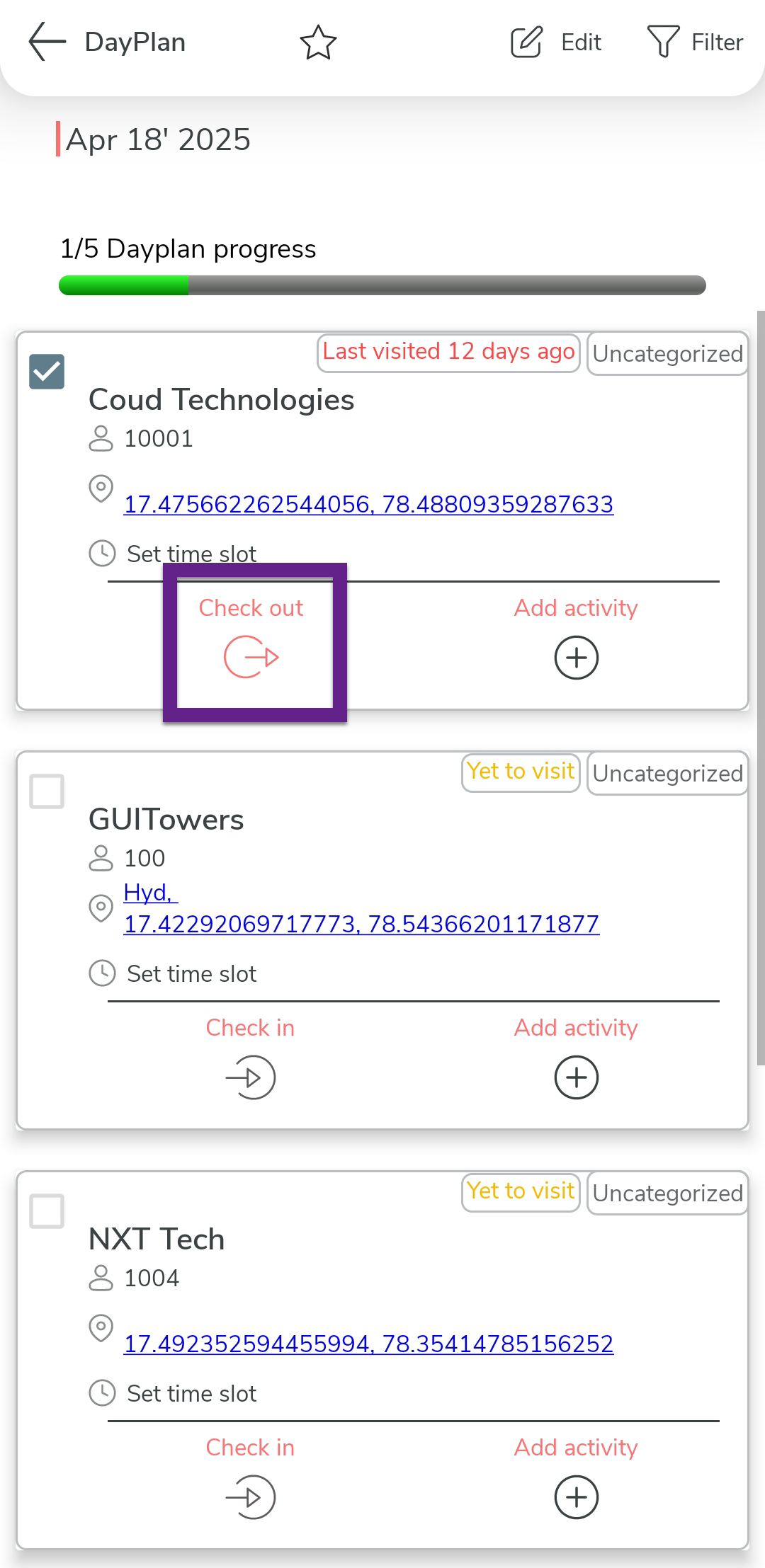Select the NXT Tech checkbox
The image size is (765, 1568).
(47, 1211)
